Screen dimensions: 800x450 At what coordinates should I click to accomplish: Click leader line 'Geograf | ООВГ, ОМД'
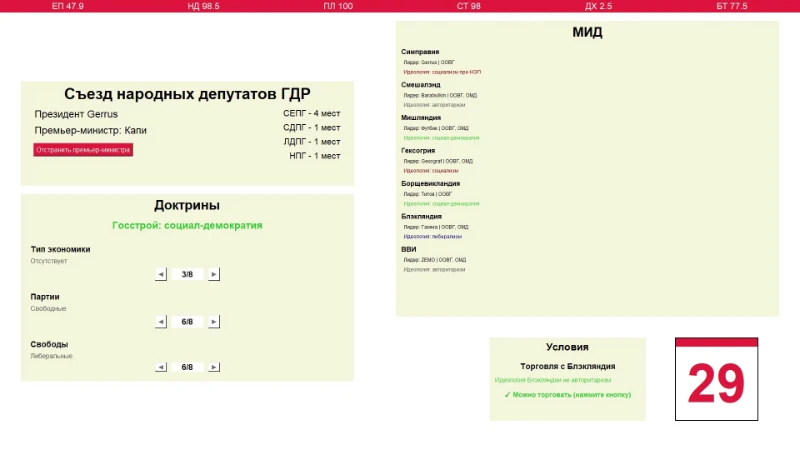(x=438, y=161)
